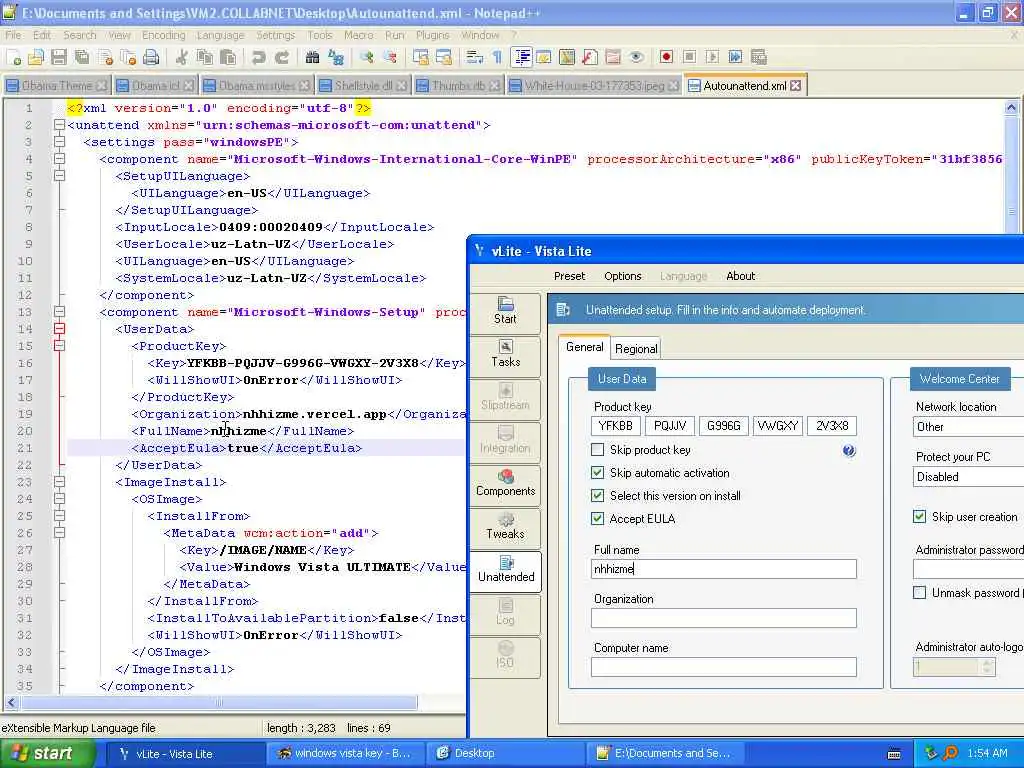Collapse the unattend node on line 2
The height and width of the screenshot is (768, 1024).
click(x=59, y=125)
